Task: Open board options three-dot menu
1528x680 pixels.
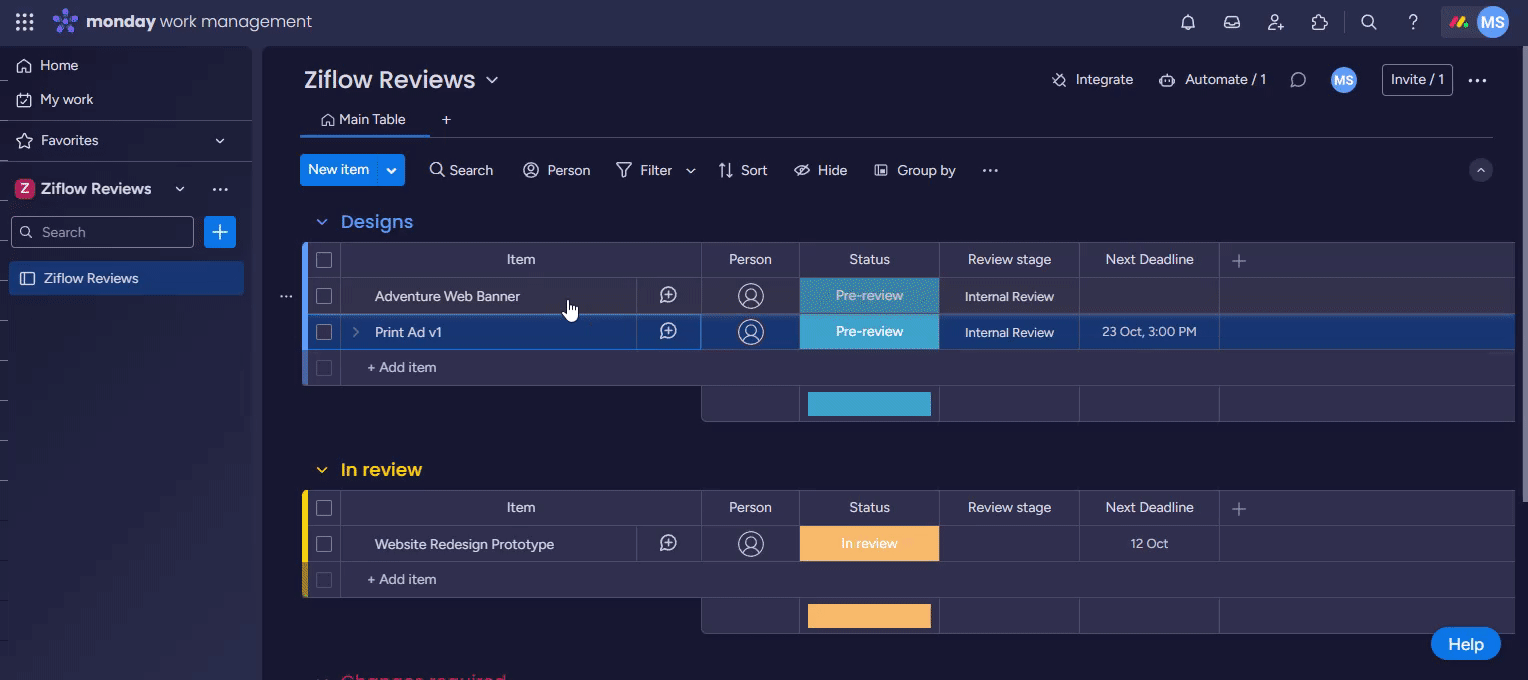Action: 1477,80
